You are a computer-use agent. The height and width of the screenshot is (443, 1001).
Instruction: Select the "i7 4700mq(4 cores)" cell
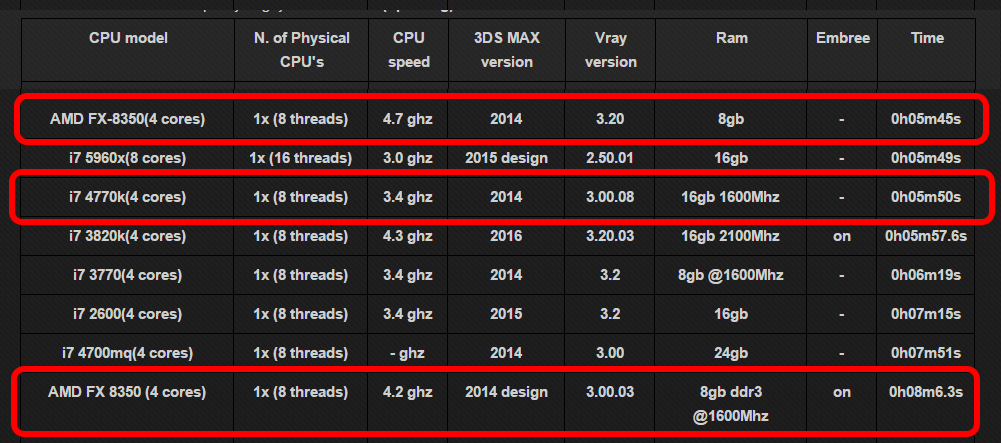pos(128,353)
